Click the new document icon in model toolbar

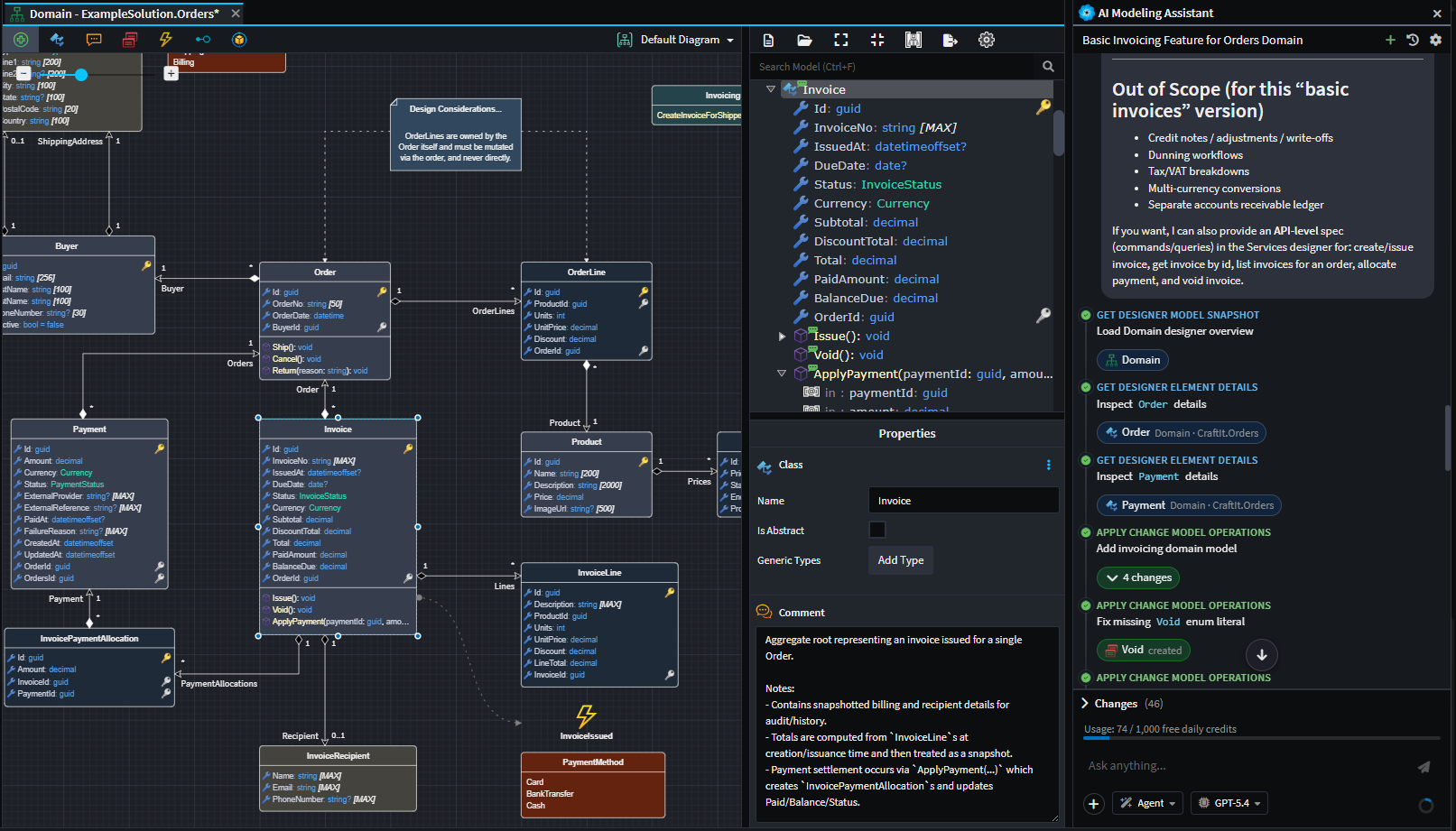[x=768, y=40]
